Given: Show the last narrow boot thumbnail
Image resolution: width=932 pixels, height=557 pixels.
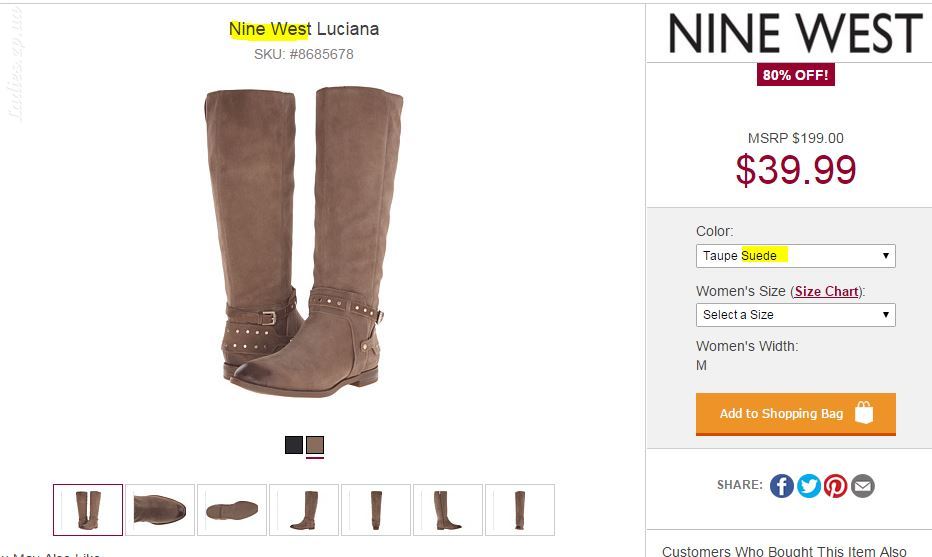Looking at the screenshot, I should [519, 510].
